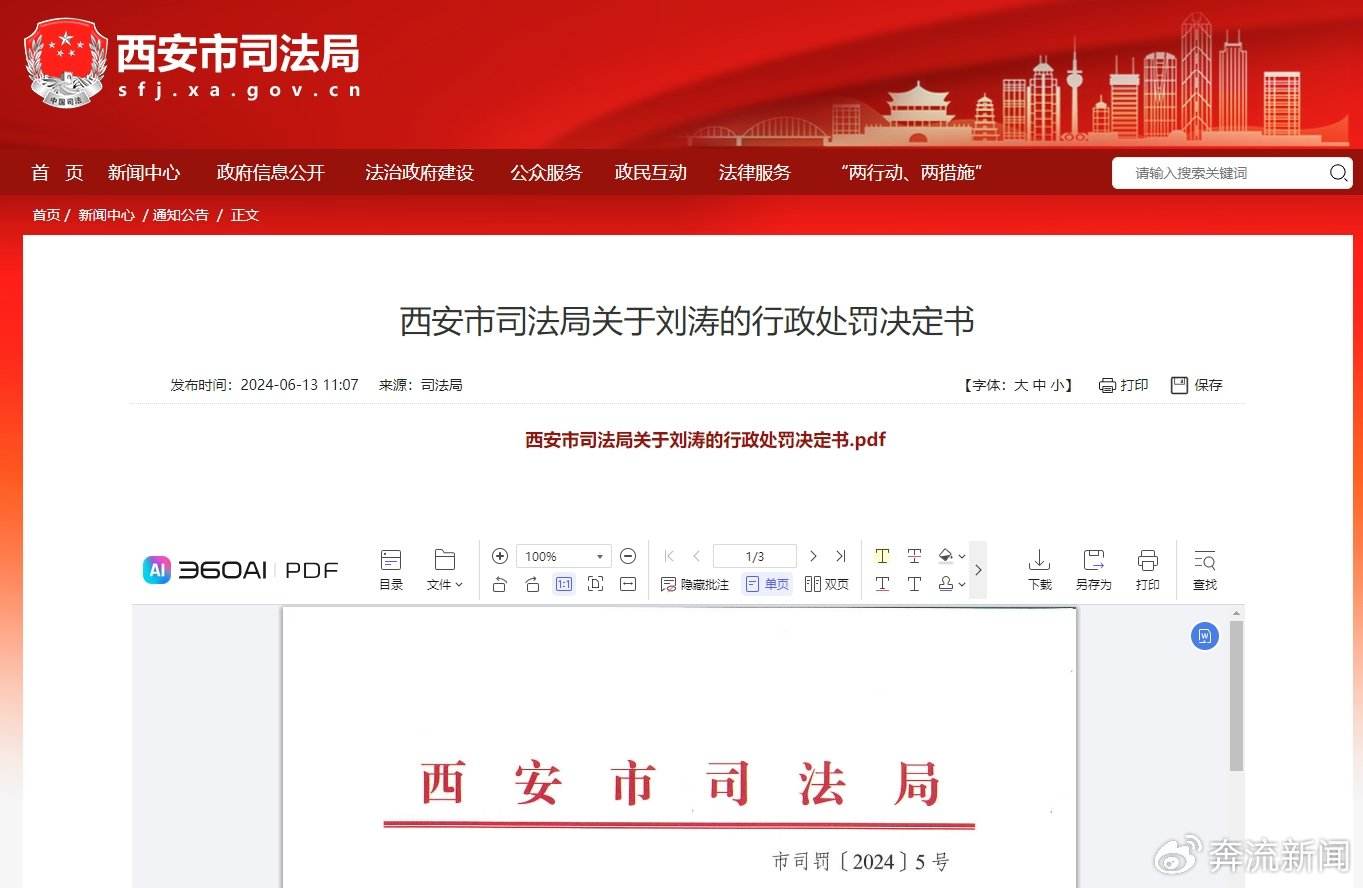Viewport: 1363px width, 888px height.
Task: Open the 新闻中心 navigation menu
Action: [x=144, y=173]
